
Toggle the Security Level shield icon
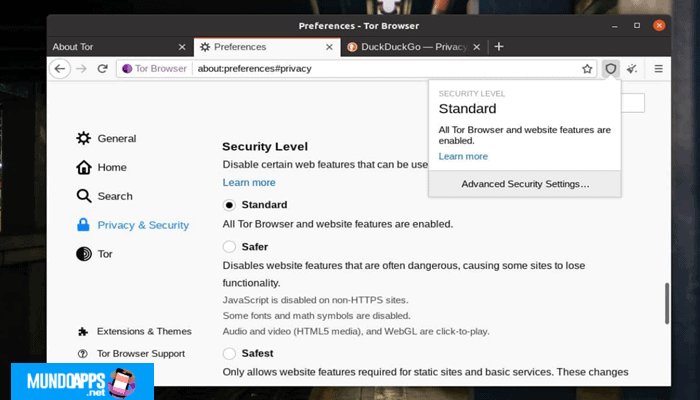611,69
